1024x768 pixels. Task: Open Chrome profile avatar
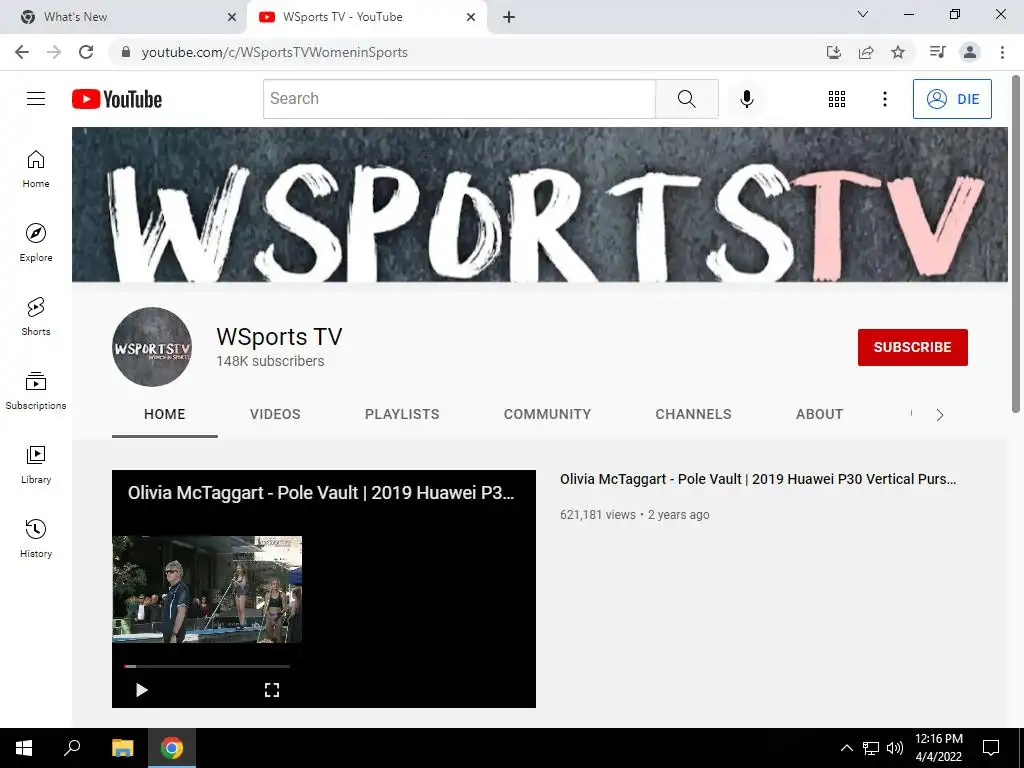(970, 52)
